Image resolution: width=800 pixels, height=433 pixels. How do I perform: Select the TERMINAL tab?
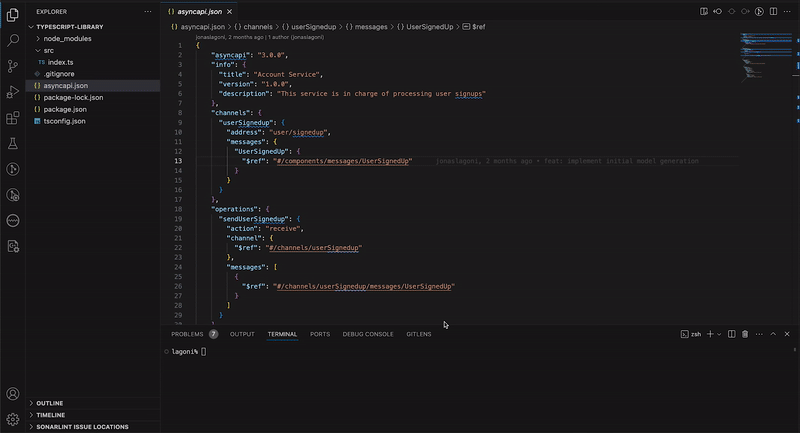pyautogui.click(x=282, y=334)
